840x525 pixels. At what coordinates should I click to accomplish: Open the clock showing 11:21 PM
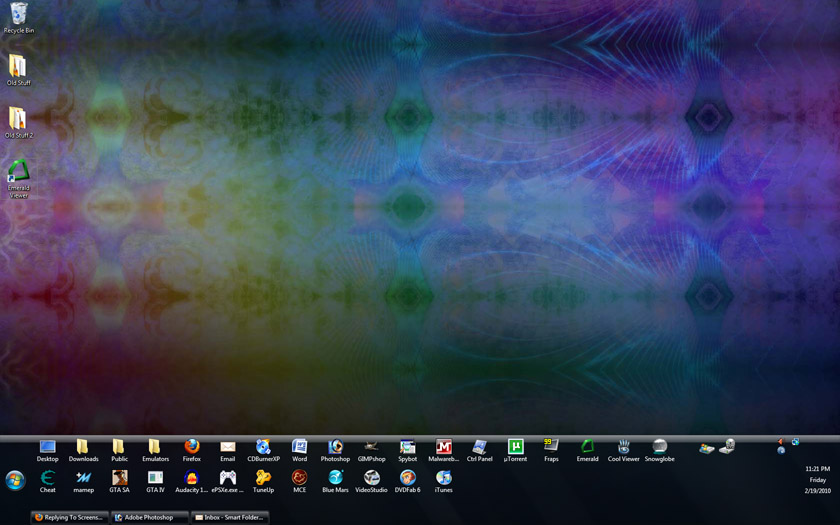[818, 469]
